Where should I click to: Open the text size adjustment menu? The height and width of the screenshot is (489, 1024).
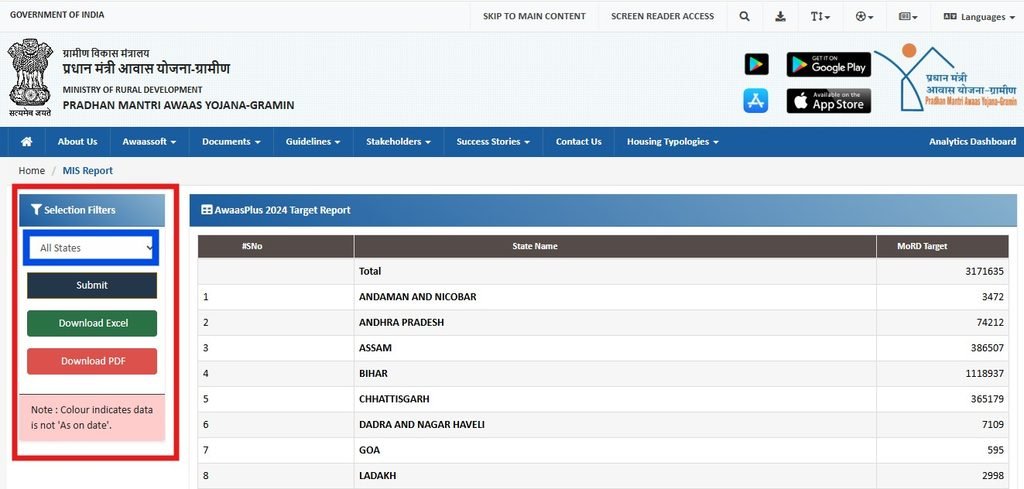pyautogui.click(x=820, y=16)
